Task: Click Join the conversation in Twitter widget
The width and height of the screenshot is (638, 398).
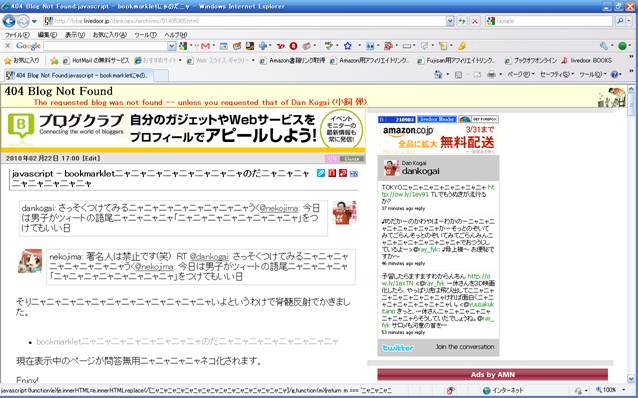Action: pyautogui.click(x=465, y=347)
